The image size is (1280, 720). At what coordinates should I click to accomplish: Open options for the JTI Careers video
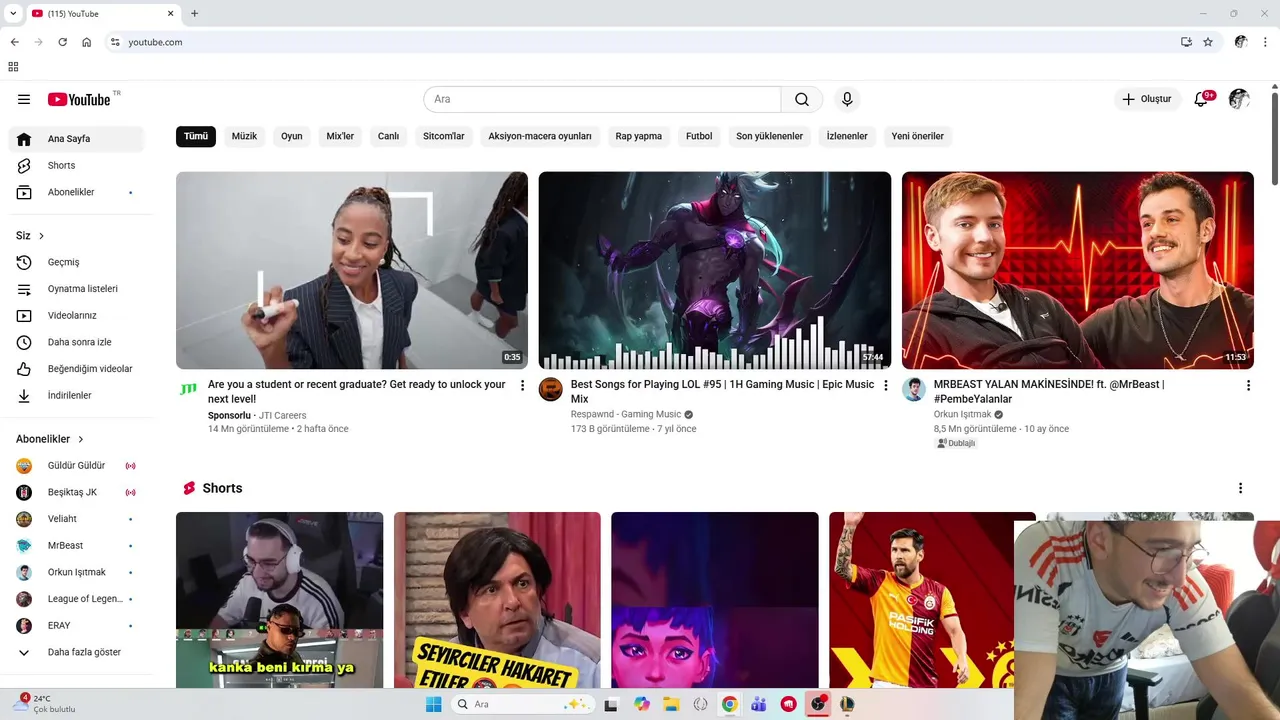(522, 385)
